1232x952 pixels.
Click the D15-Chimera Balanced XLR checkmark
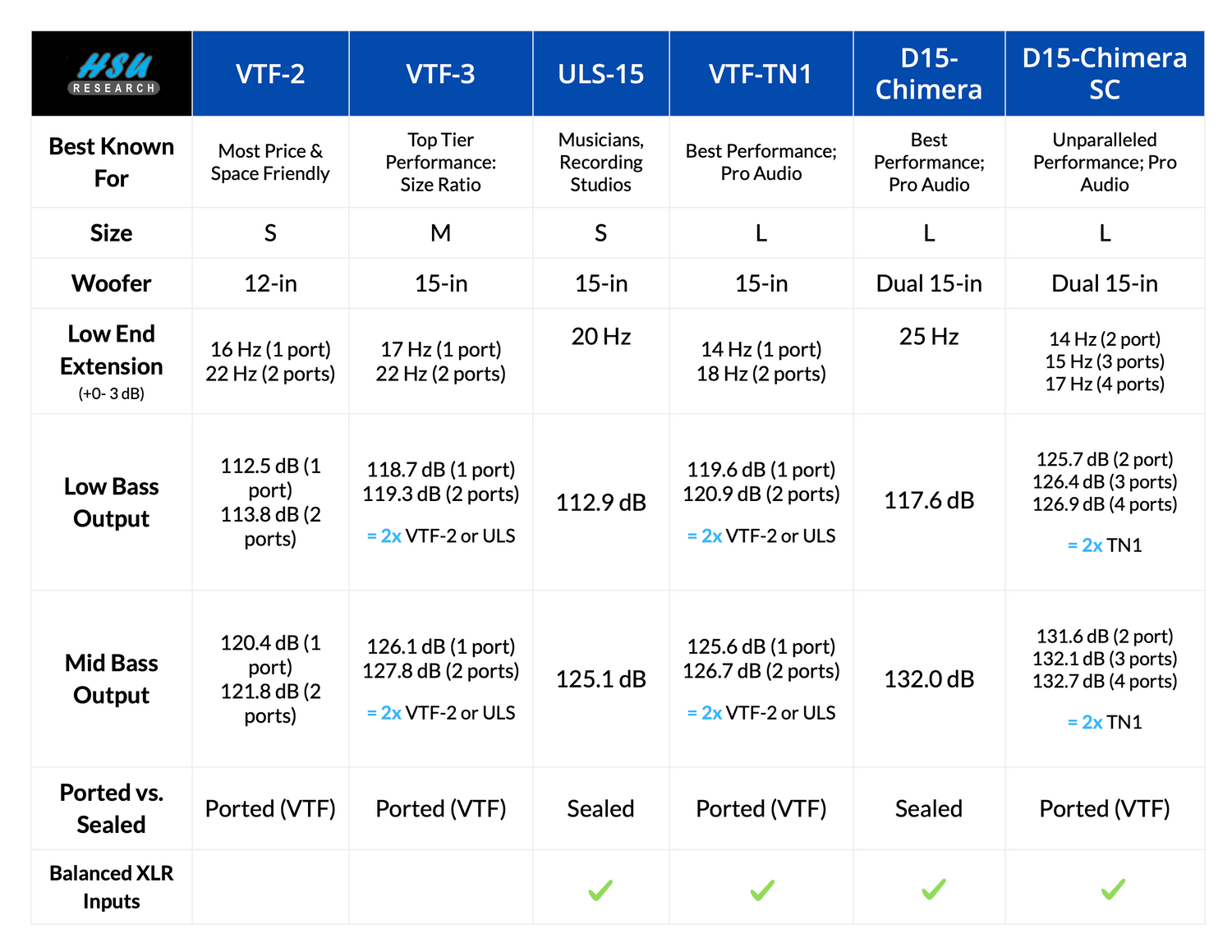(x=933, y=889)
